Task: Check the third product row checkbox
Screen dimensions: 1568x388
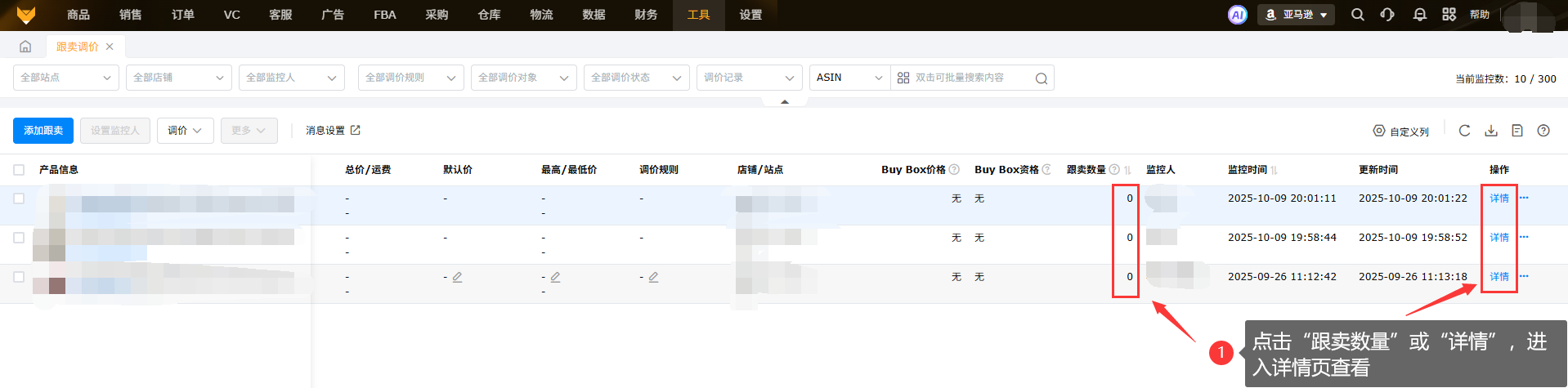Action: [19, 277]
